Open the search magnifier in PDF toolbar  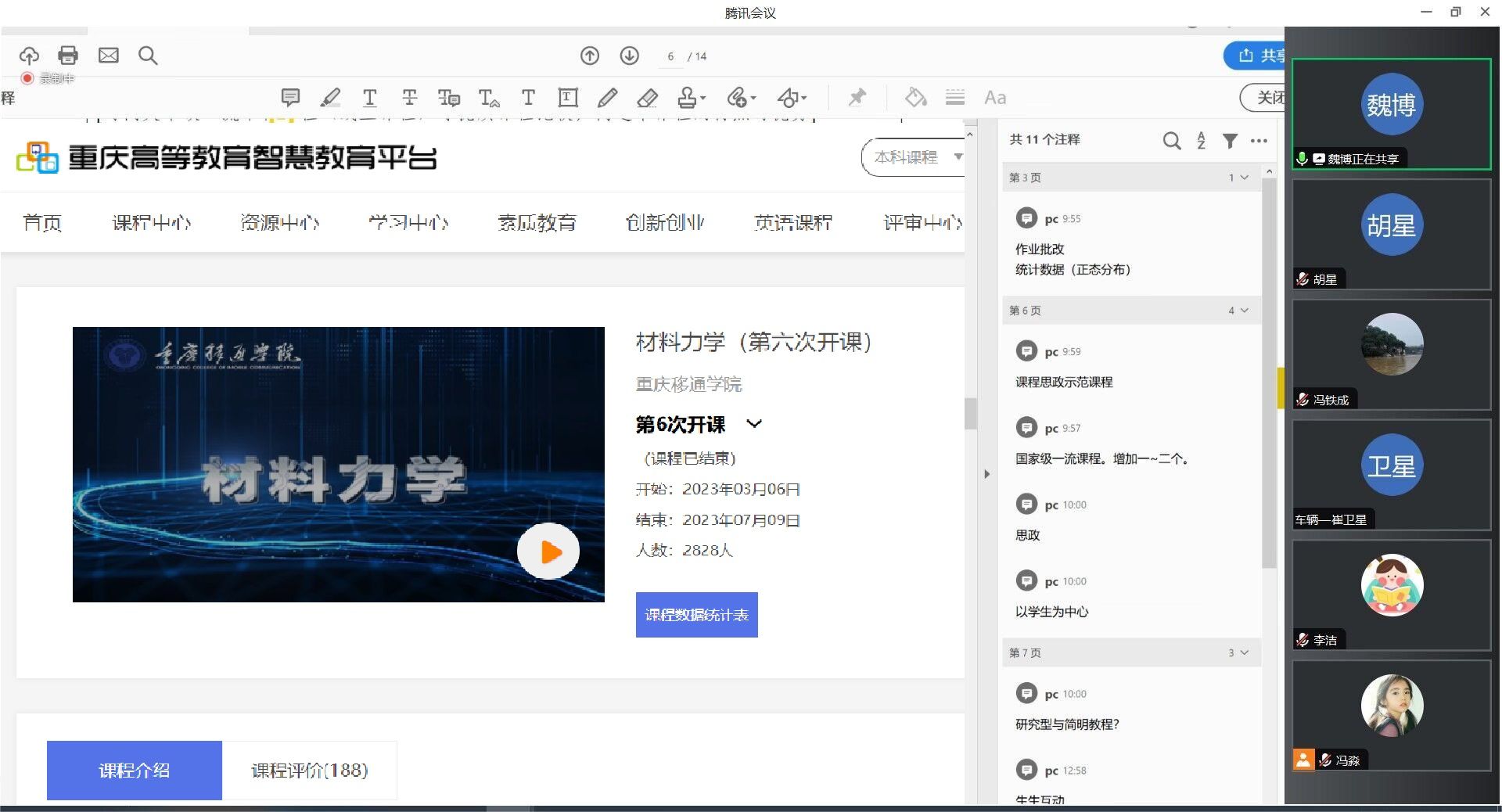(x=148, y=56)
